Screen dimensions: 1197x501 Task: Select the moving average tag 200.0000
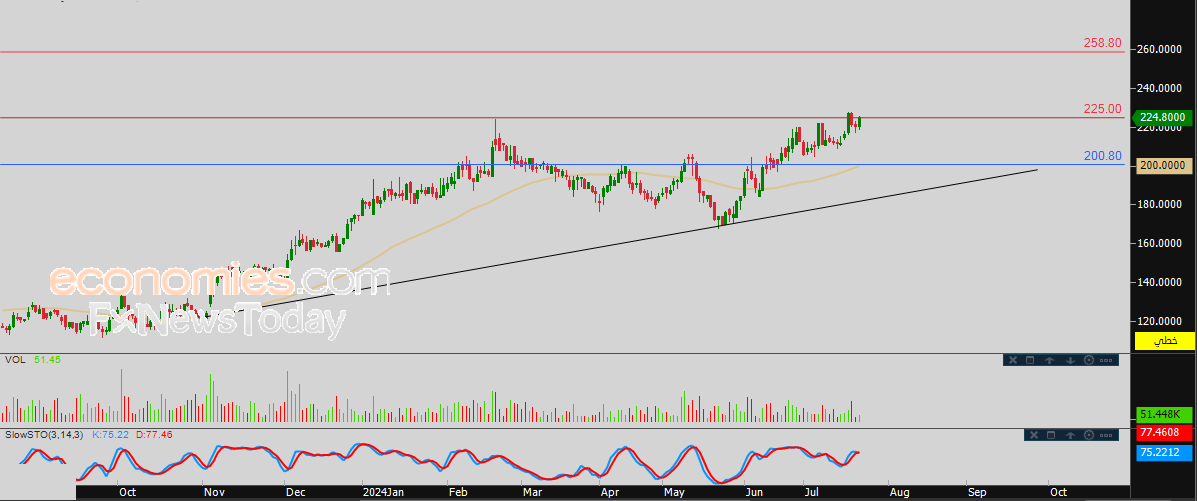tap(1164, 165)
